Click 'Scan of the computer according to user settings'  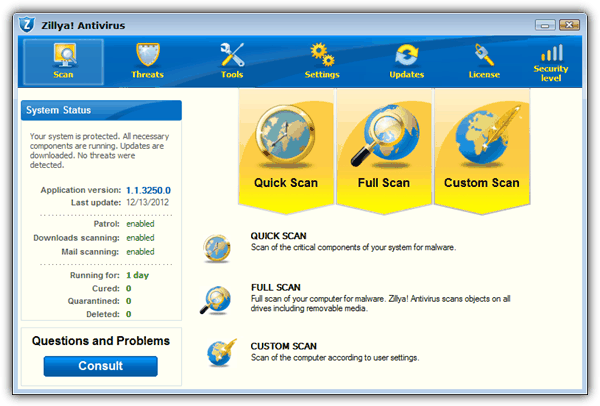[x=335, y=358]
